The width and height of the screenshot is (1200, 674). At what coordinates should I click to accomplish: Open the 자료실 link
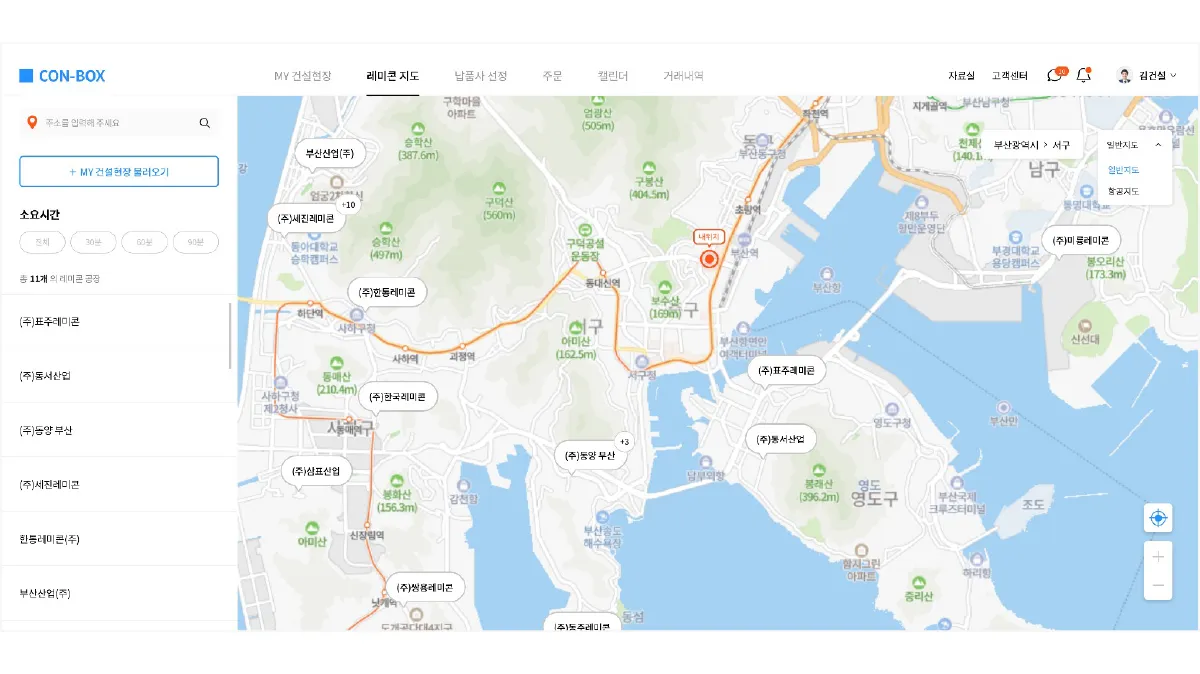point(961,76)
